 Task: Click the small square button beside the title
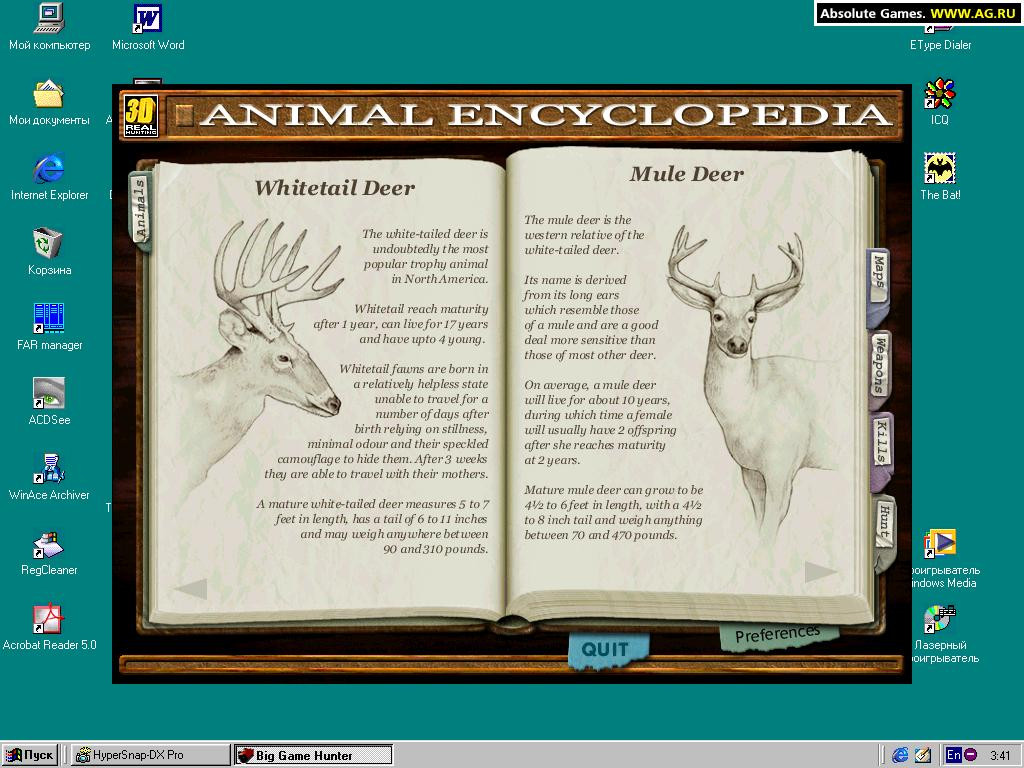184,115
